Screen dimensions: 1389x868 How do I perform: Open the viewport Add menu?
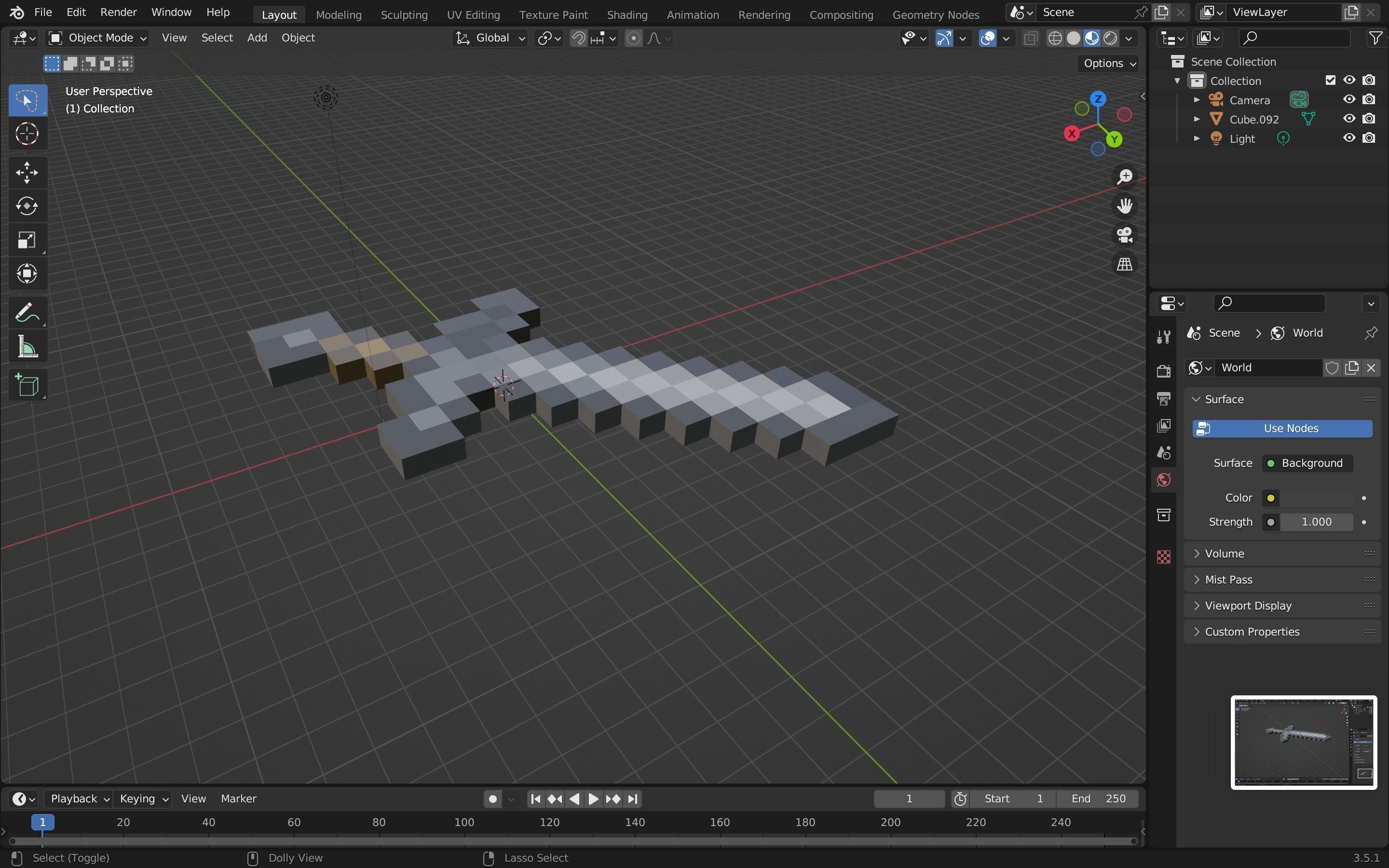257,38
